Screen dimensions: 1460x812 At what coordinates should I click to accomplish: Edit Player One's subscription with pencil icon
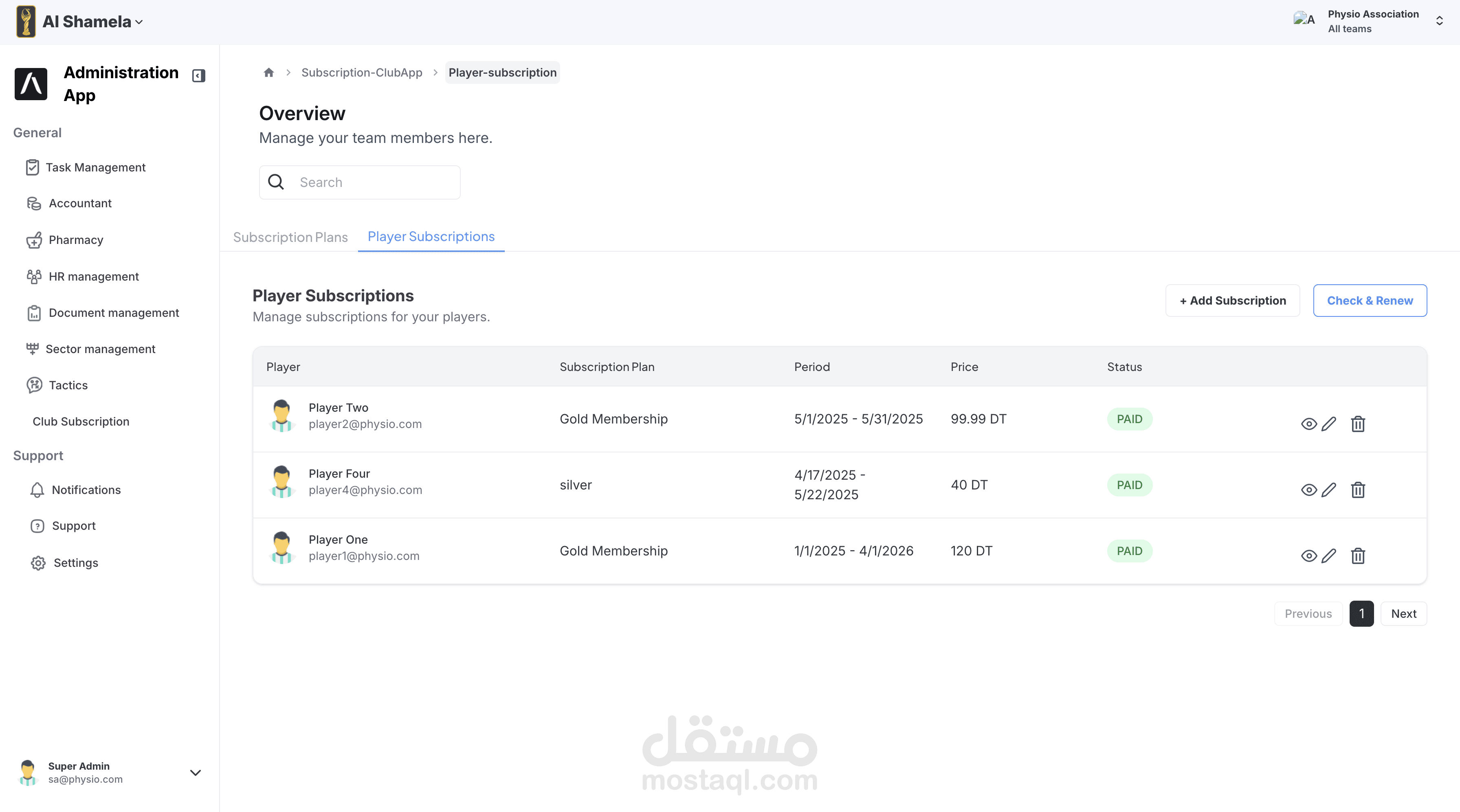point(1328,556)
